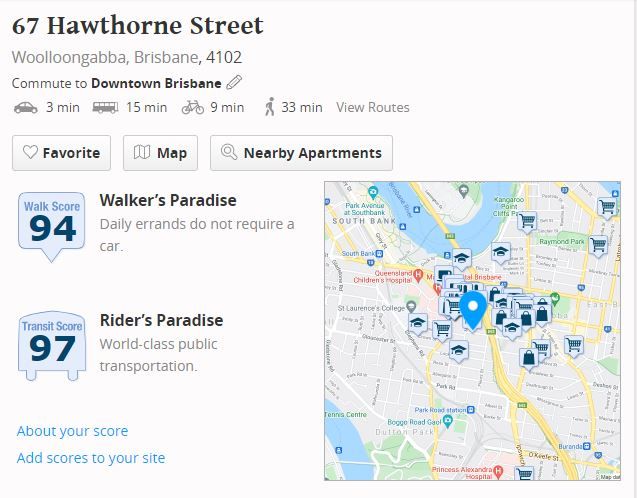Select the bicycle commute icon
The width and height of the screenshot is (637, 498).
pyautogui.click(x=193, y=108)
